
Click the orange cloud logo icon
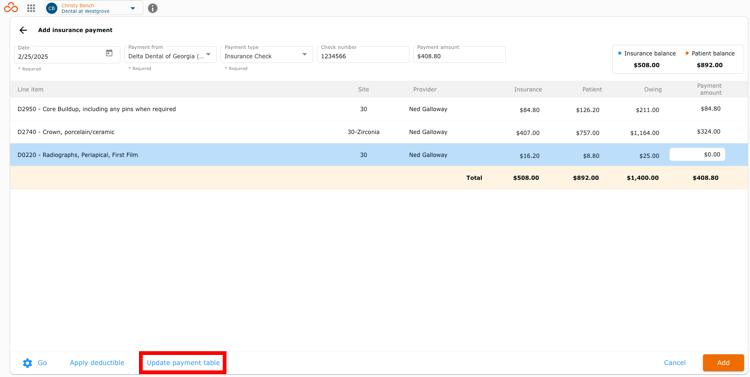pos(11,8)
